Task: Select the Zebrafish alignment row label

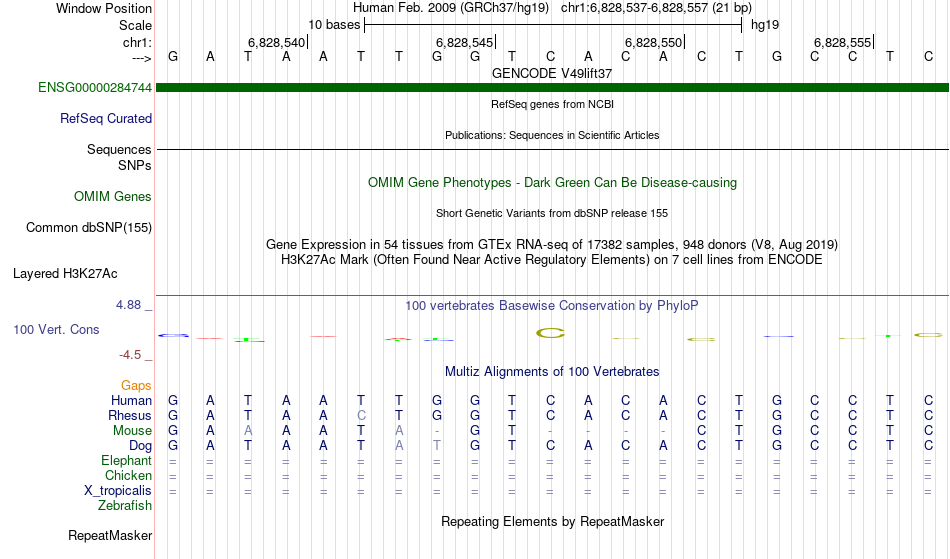Action: click(x=125, y=506)
